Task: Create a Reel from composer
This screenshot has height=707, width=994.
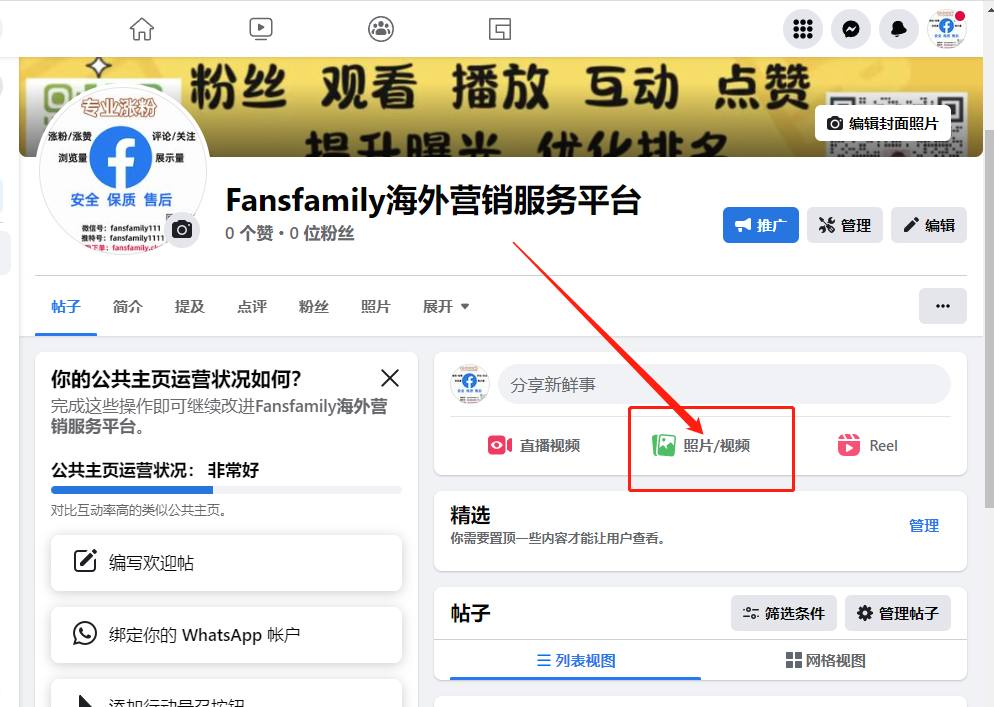Action: click(867, 446)
